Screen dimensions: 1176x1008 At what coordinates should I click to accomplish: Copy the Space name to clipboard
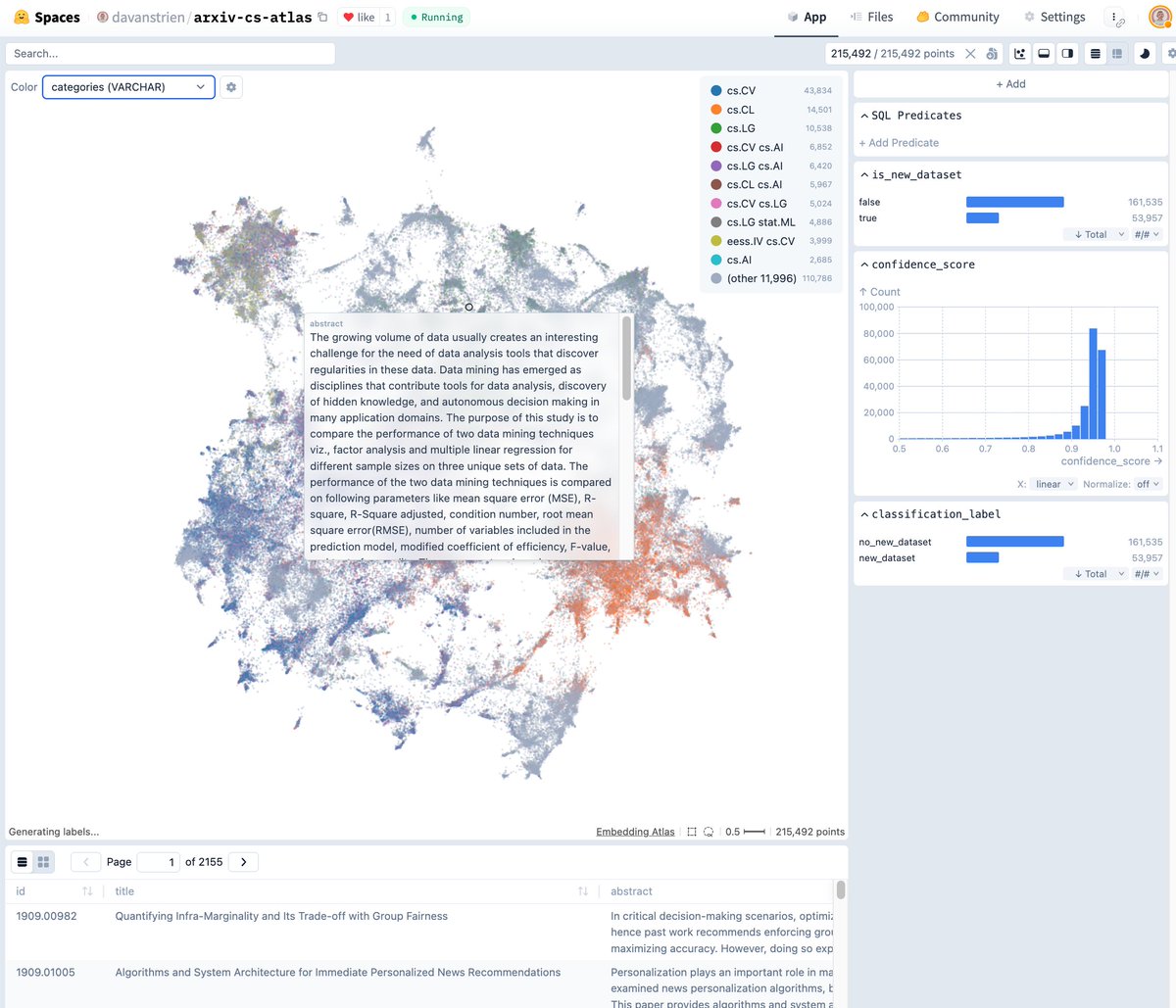pyautogui.click(x=322, y=18)
